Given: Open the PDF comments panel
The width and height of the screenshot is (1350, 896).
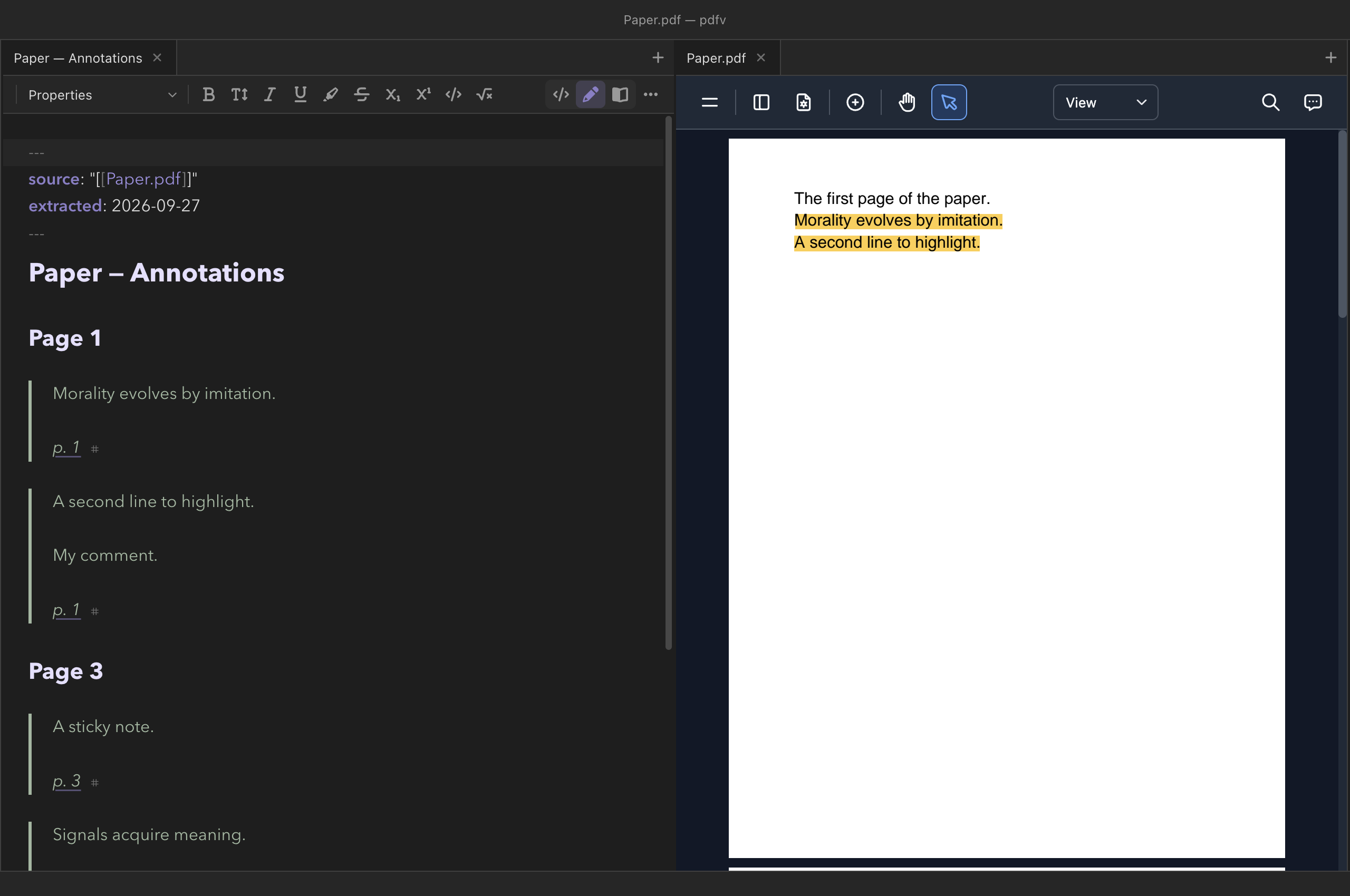Looking at the screenshot, I should (1312, 102).
